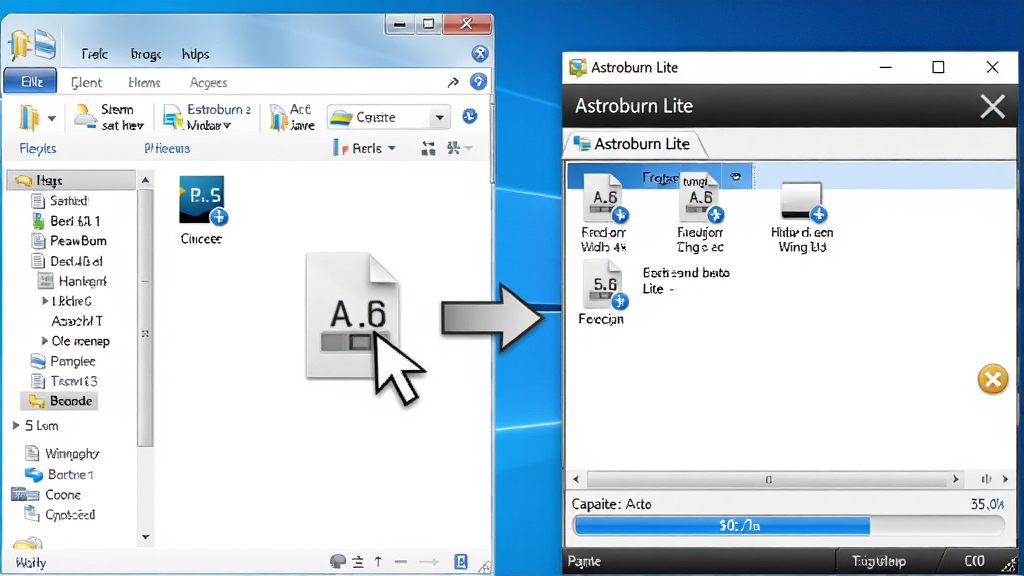Image resolution: width=1024 pixels, height=576 pixels.
Task: Click the arrow icon left of the help icon
Action: point(453,82)
